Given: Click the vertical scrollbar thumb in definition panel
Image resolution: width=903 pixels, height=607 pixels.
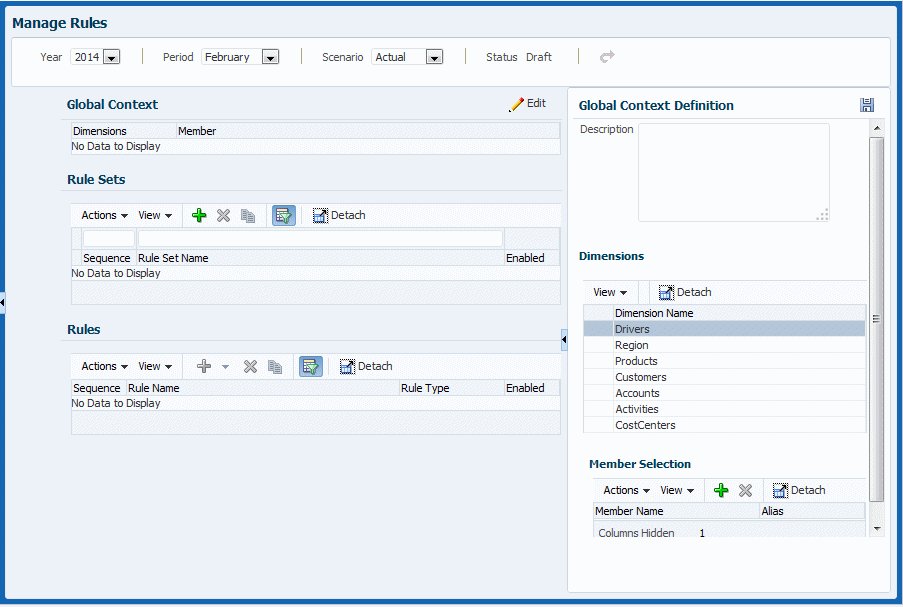Looking at the screenshot, I should click(x=877, y=319).
